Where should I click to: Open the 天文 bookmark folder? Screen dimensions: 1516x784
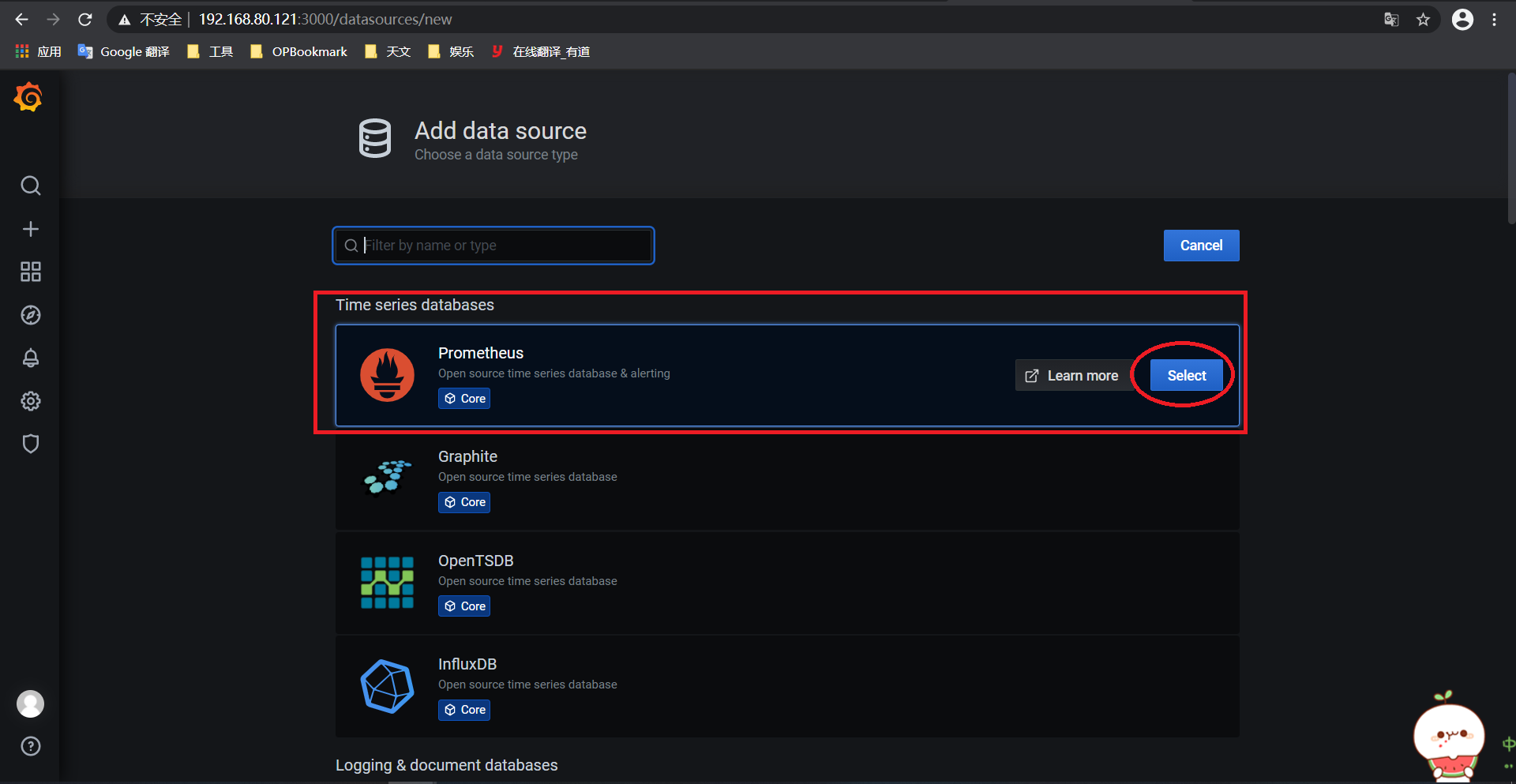coord(388,51)
